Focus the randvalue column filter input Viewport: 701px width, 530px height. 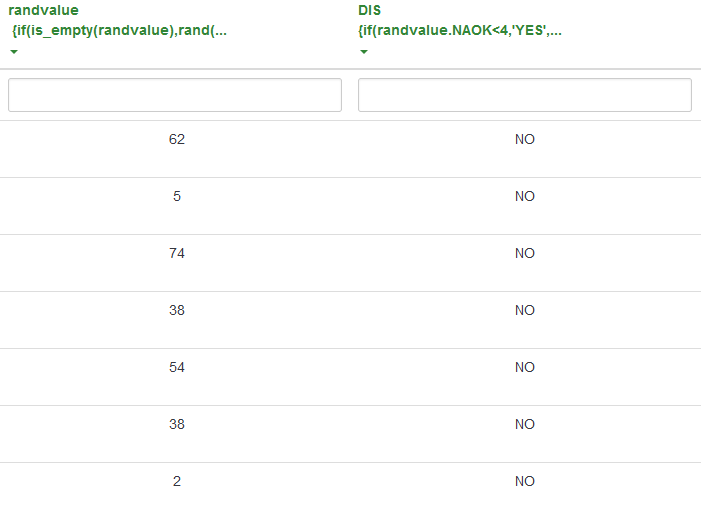[175, 95]
